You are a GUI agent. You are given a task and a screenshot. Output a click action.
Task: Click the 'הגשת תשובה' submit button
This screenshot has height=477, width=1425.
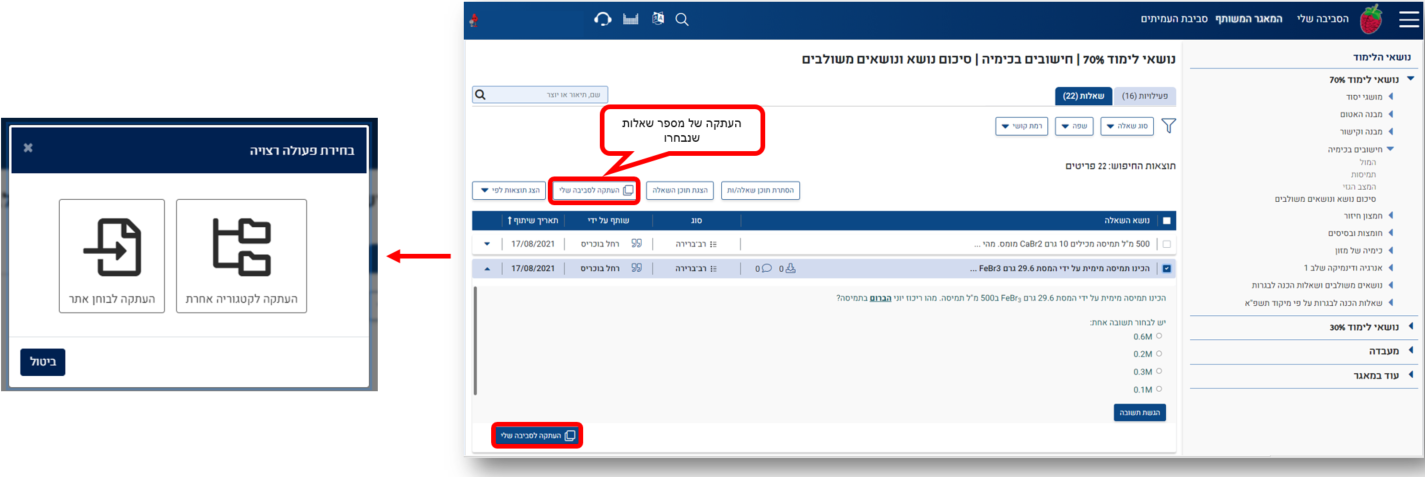coord(1140,412)
